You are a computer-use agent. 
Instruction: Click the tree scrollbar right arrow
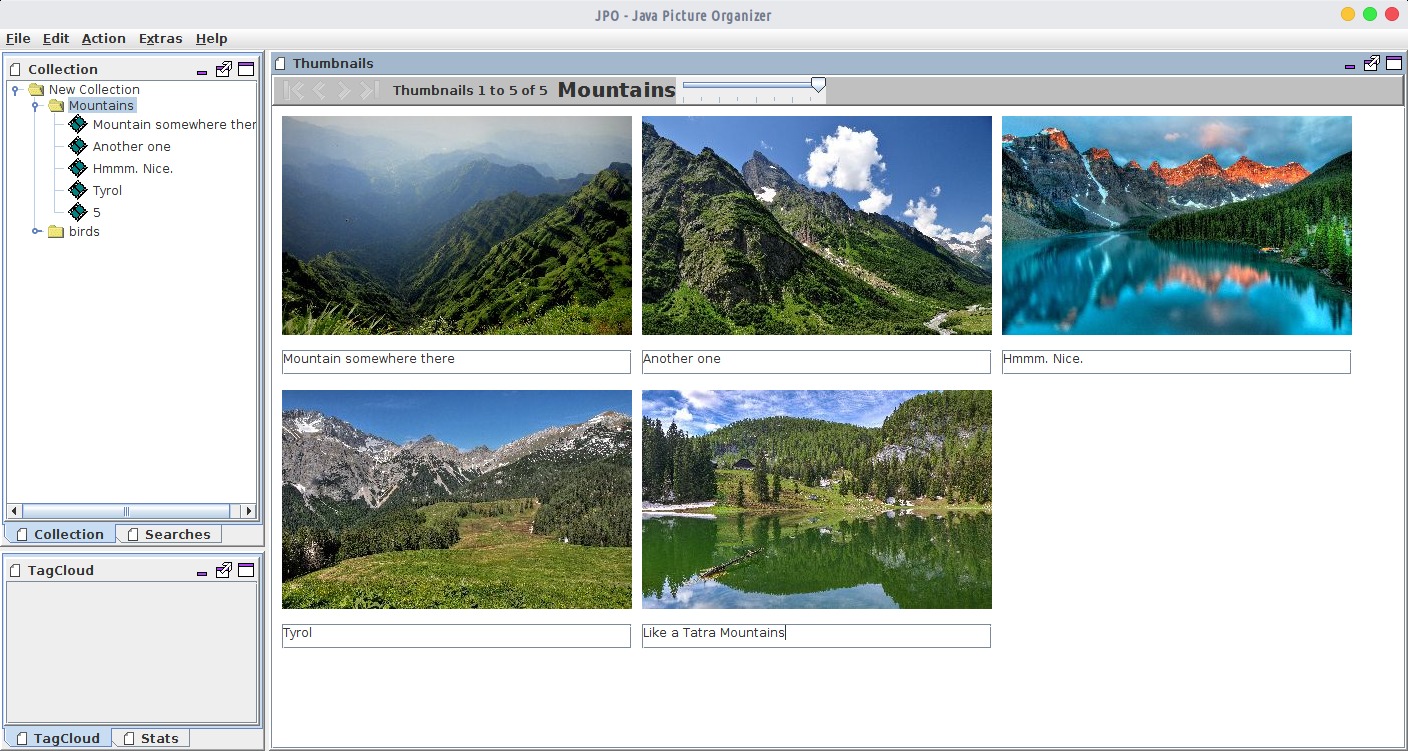[249, 511]
